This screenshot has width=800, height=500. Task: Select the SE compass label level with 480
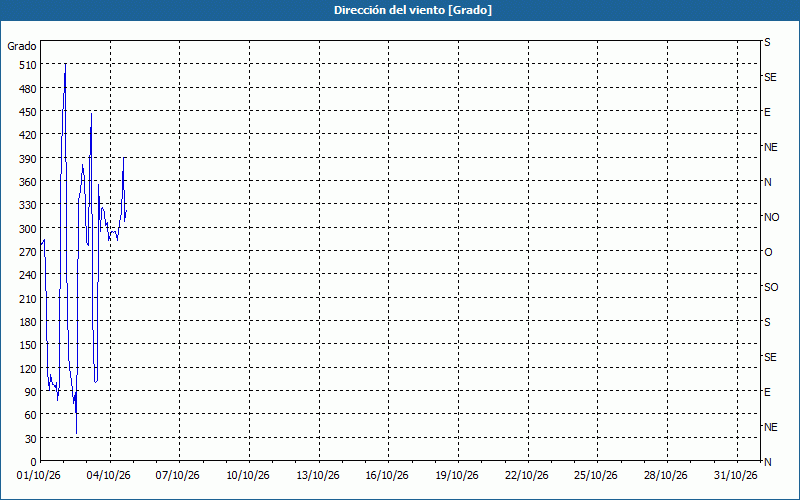[x=770, y=77]
